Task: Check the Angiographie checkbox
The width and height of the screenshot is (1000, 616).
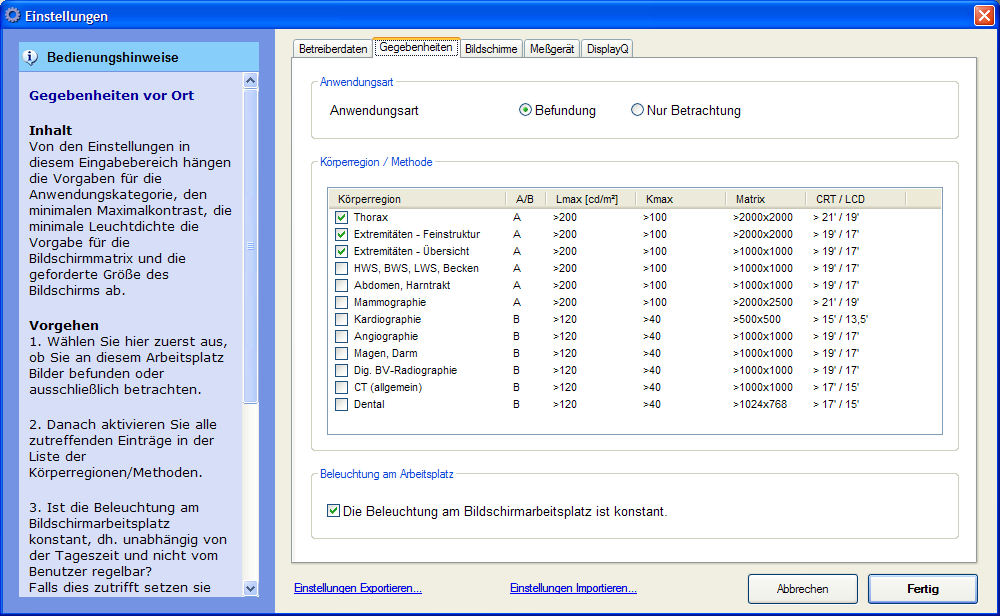Action: [x=341, y=337]
